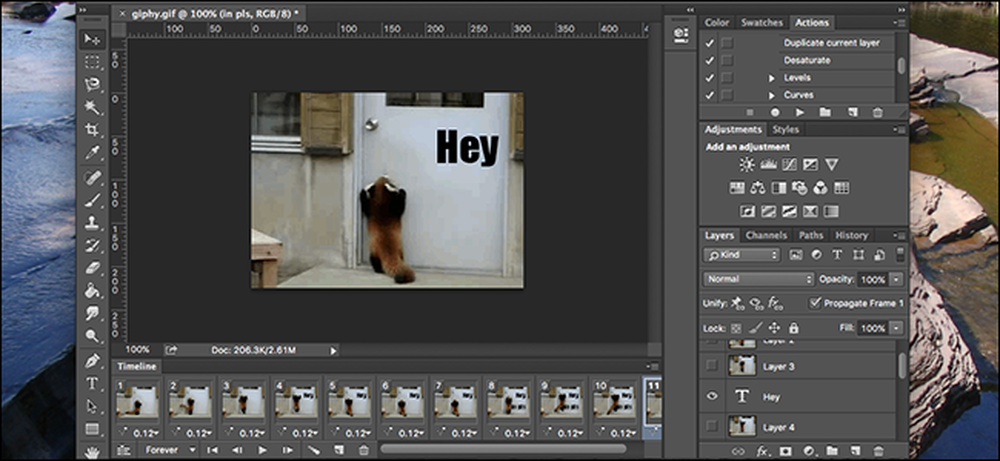Switch to the Swatches tab
1000x461 pixels.
(x=761, y=22)
